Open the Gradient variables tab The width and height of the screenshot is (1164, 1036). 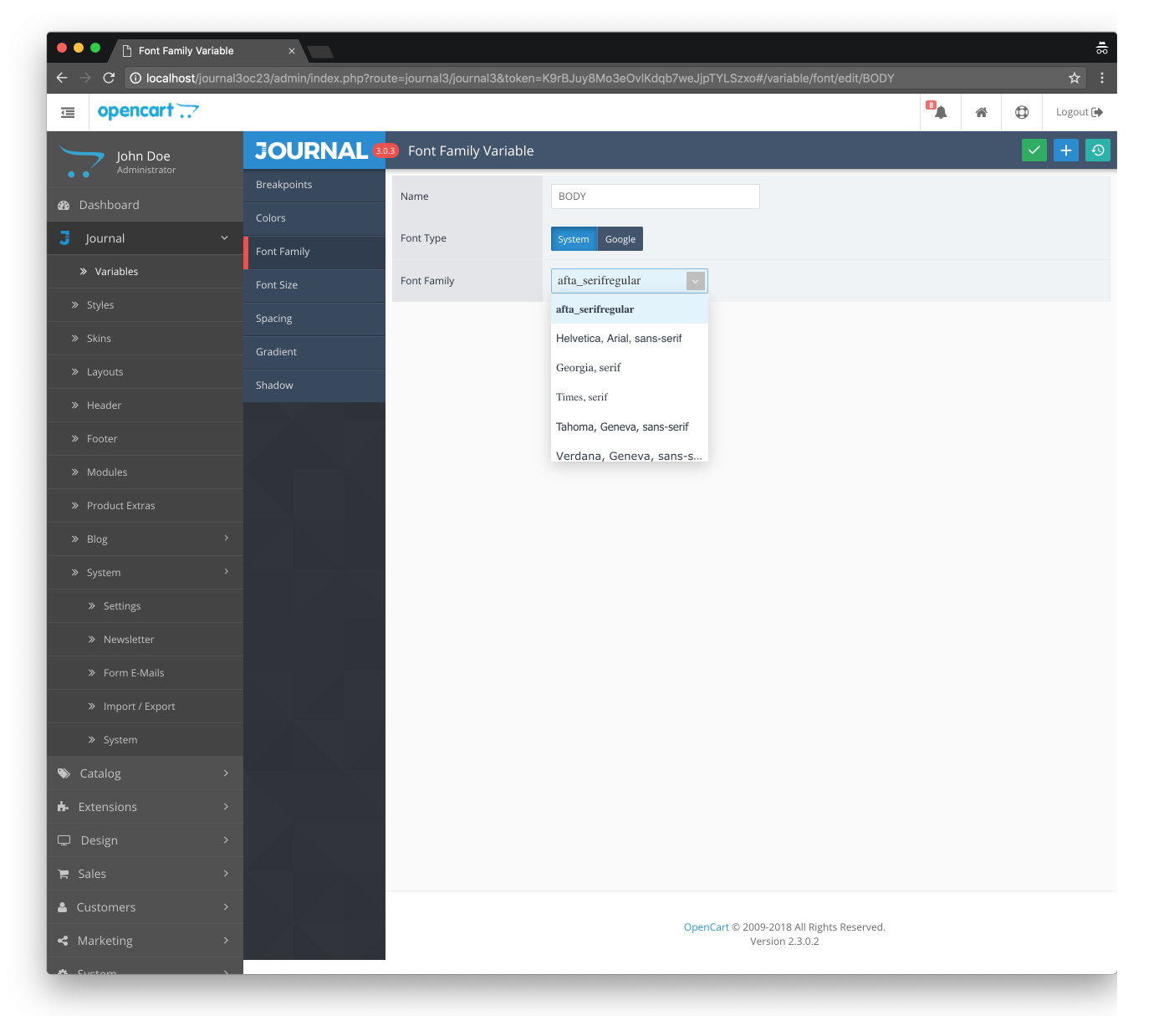(x=314, y=352)
